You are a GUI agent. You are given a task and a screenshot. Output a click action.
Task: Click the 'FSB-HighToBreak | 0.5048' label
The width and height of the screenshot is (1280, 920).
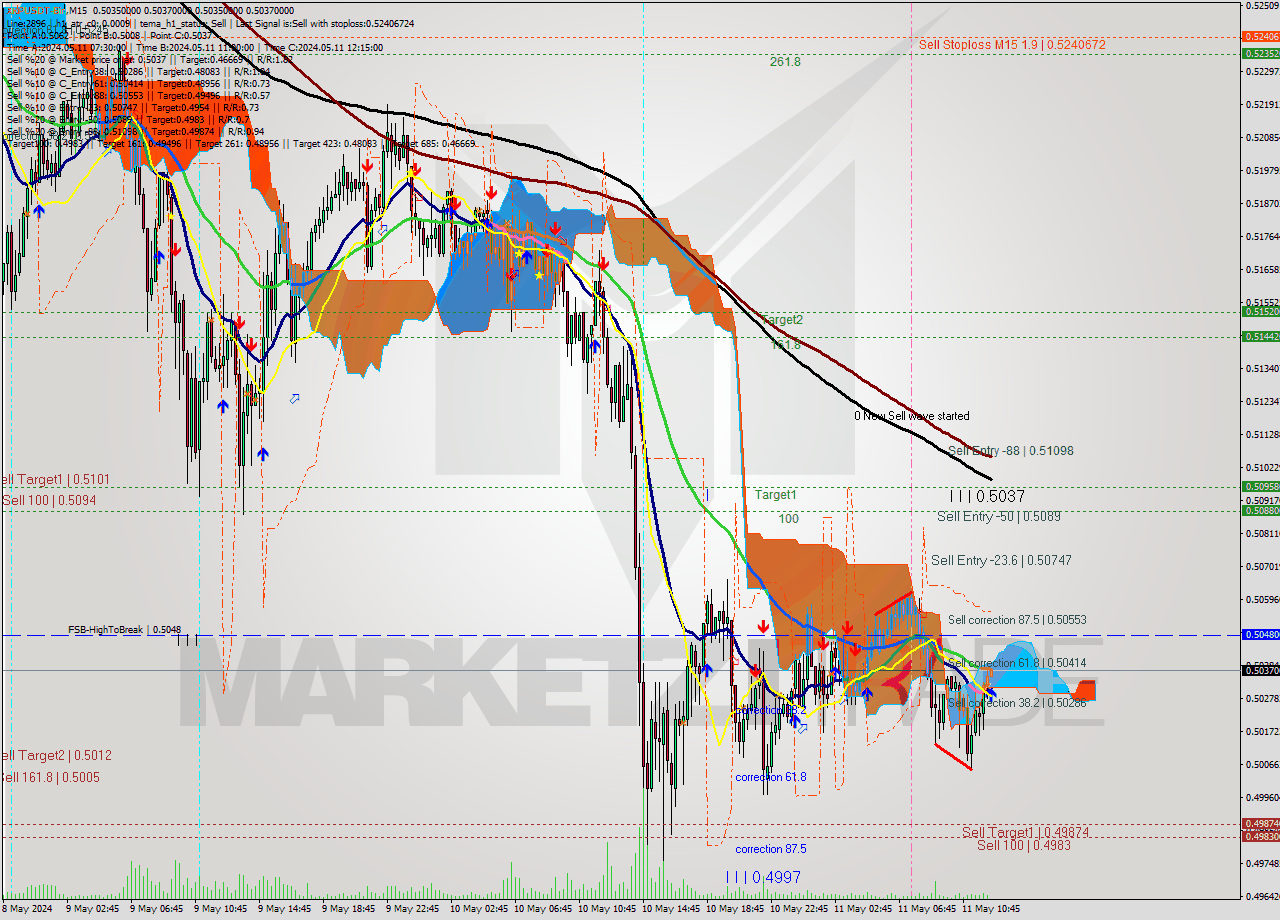click(x=125, y=630)
